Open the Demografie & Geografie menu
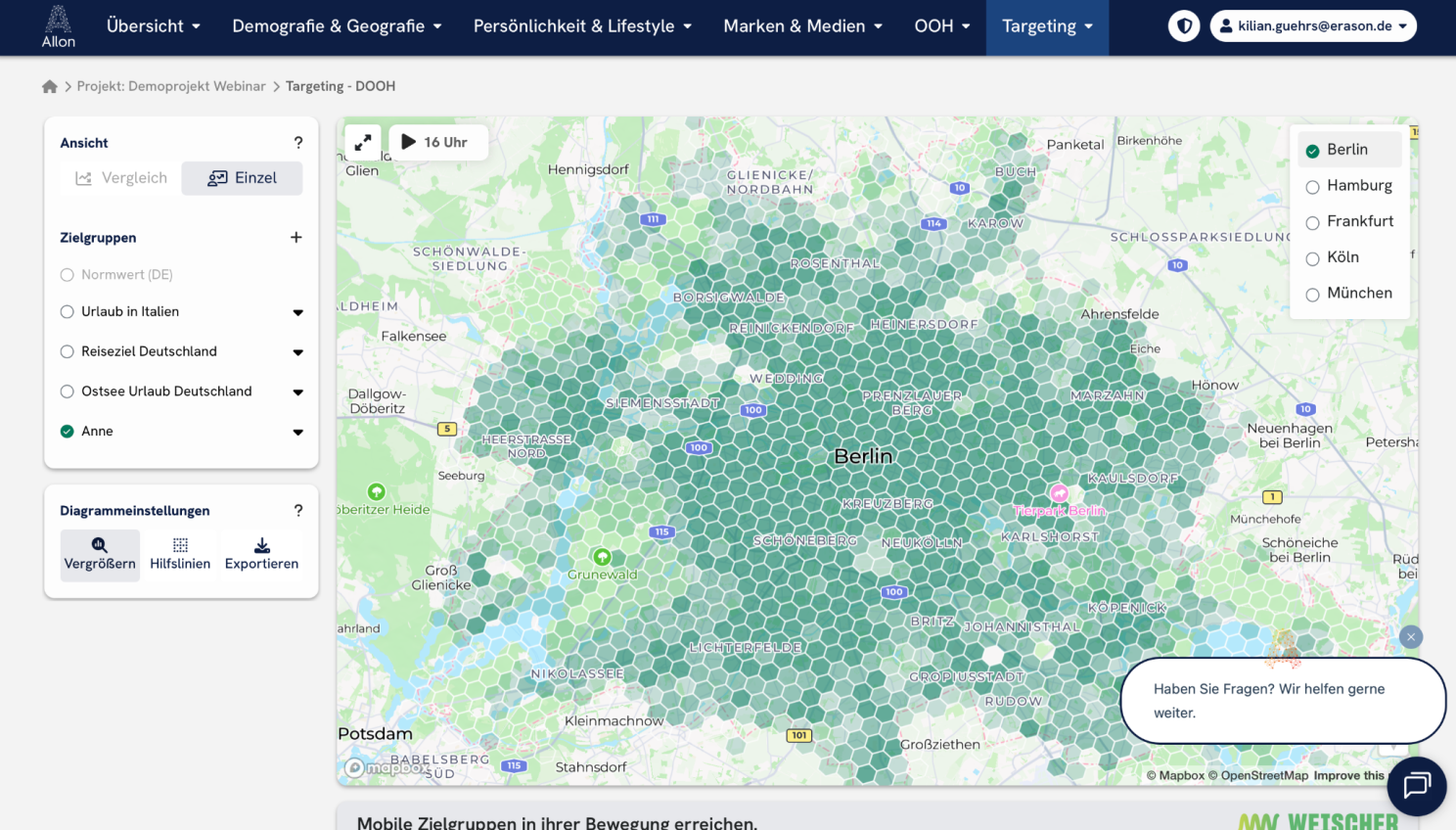The height and width of the screenshot is (830, 1456). click(337, 26)
